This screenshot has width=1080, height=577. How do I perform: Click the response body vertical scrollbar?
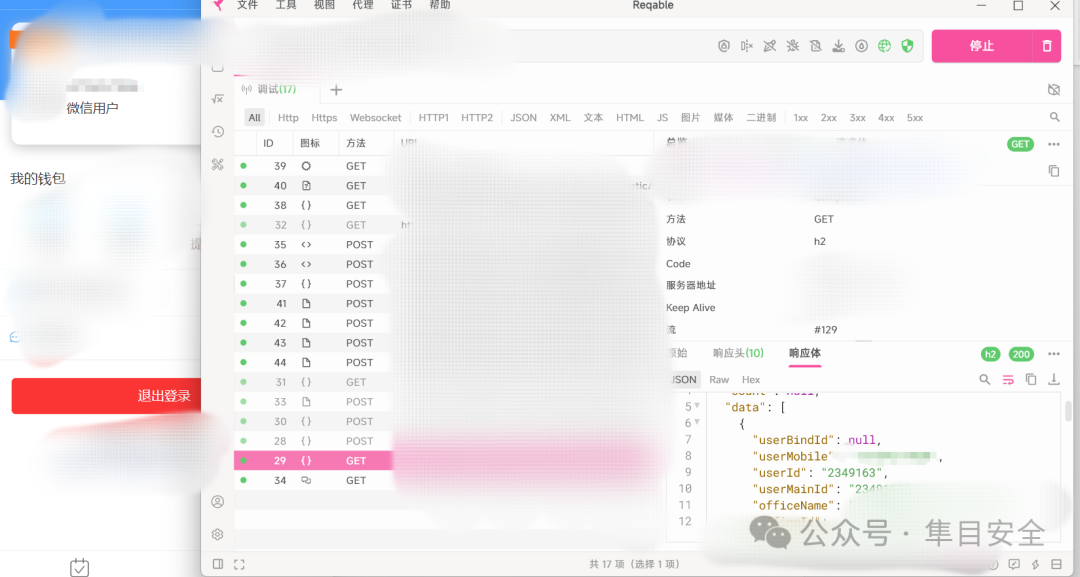coord(1068,411)
